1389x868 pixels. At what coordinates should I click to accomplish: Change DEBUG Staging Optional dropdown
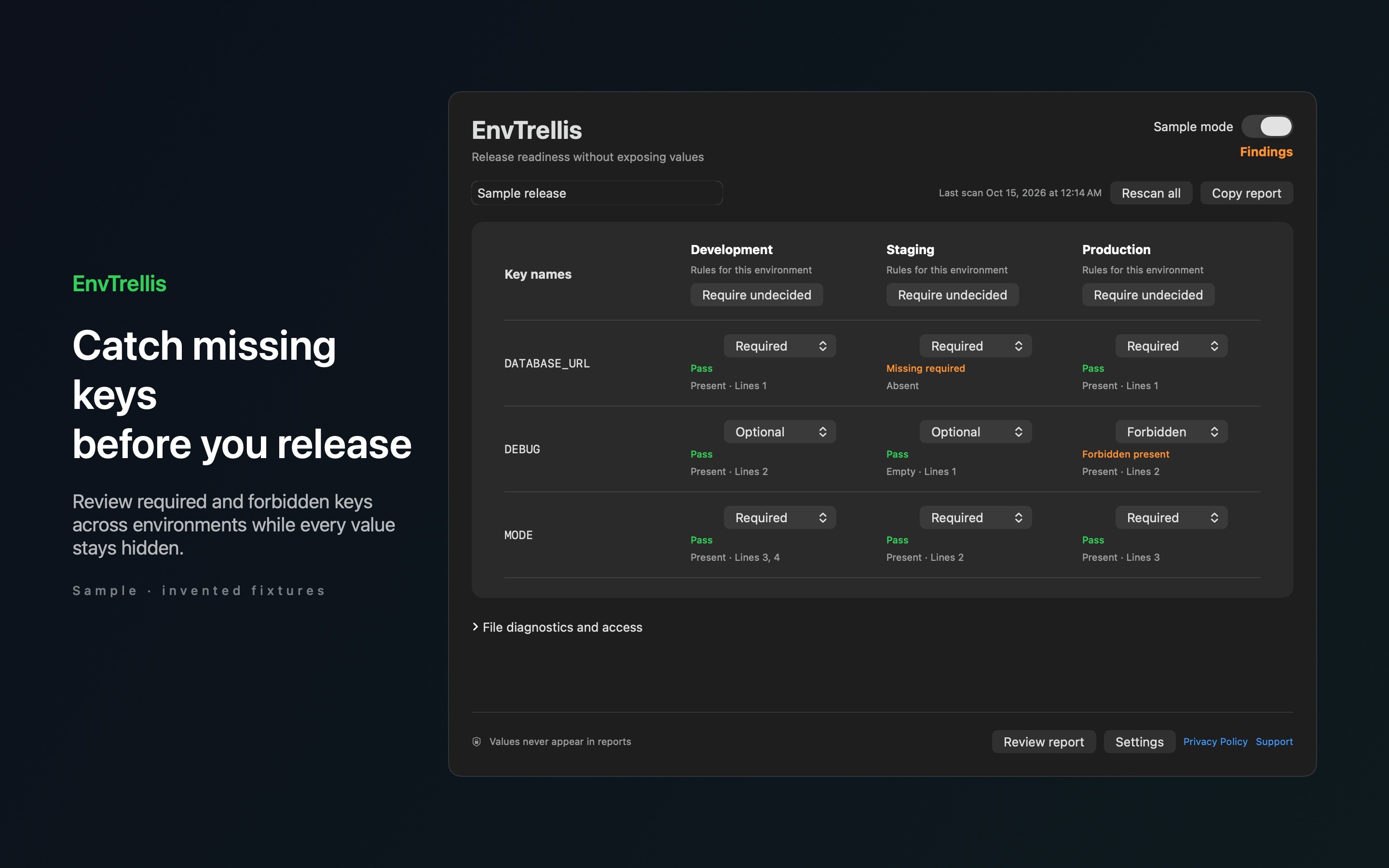pyautogui.click(x=975, y=432)
